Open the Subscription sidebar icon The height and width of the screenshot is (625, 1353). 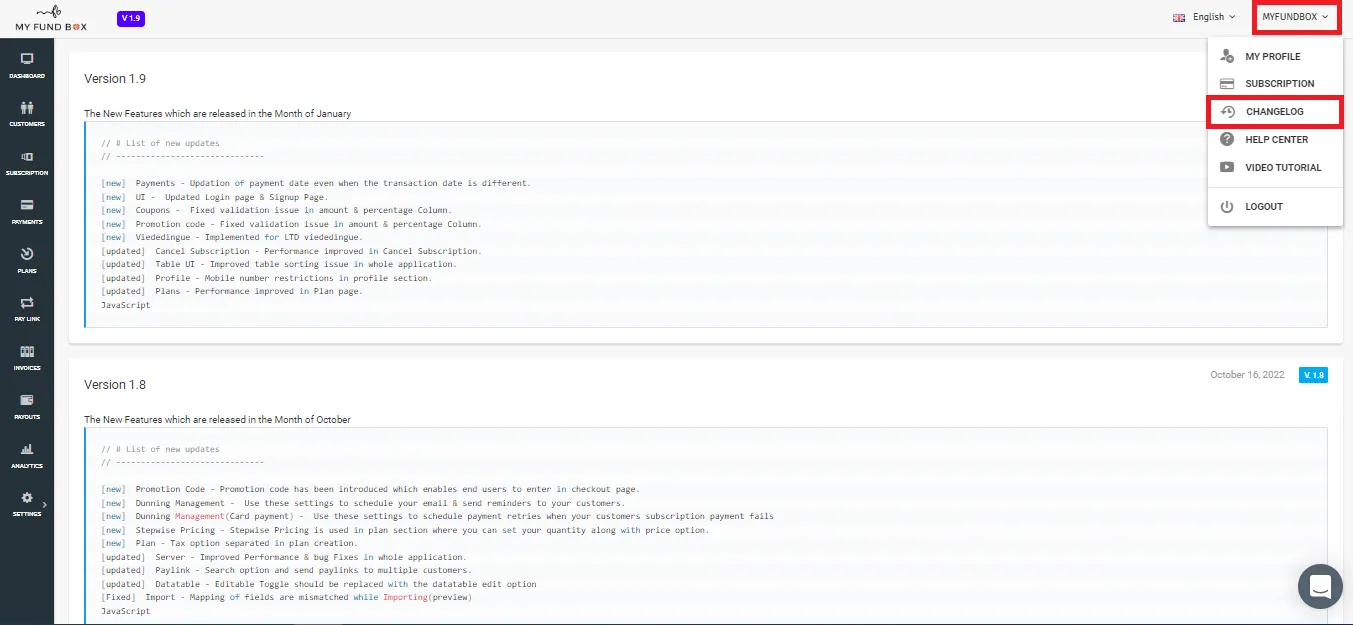[x=27, y=157]
